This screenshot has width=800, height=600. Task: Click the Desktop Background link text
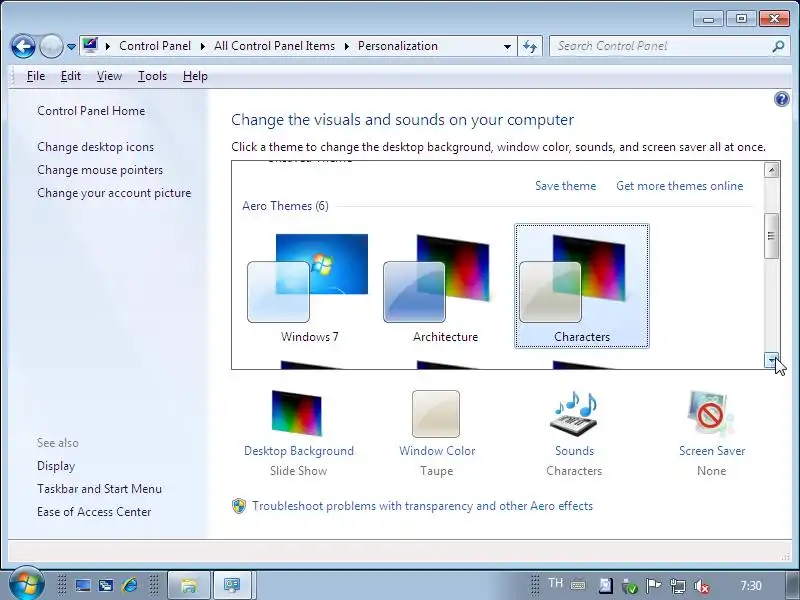pos(299,451)
